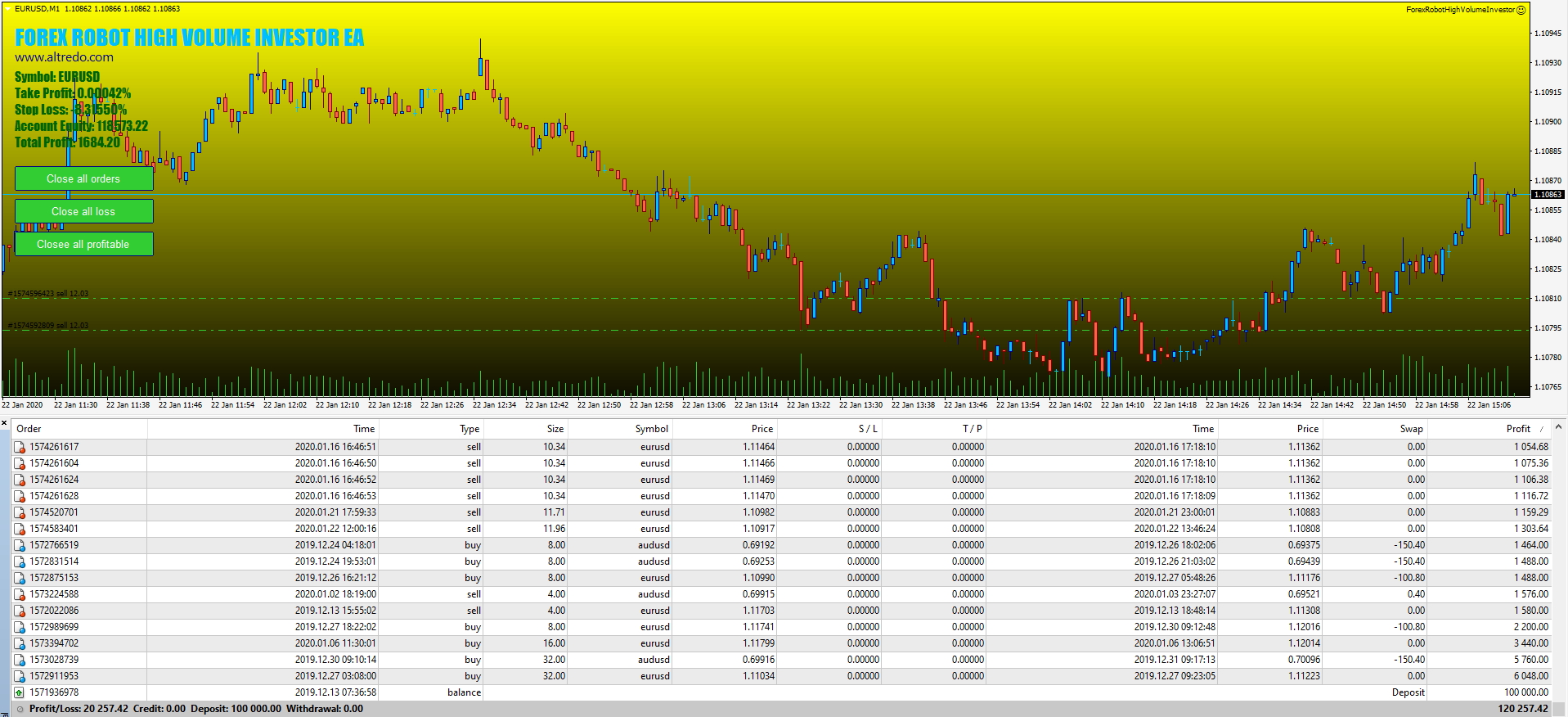Viewport: 1568px width, 717px height.
Task: Click the Total Profit: 1684.20 label
Action: (67, 142)
